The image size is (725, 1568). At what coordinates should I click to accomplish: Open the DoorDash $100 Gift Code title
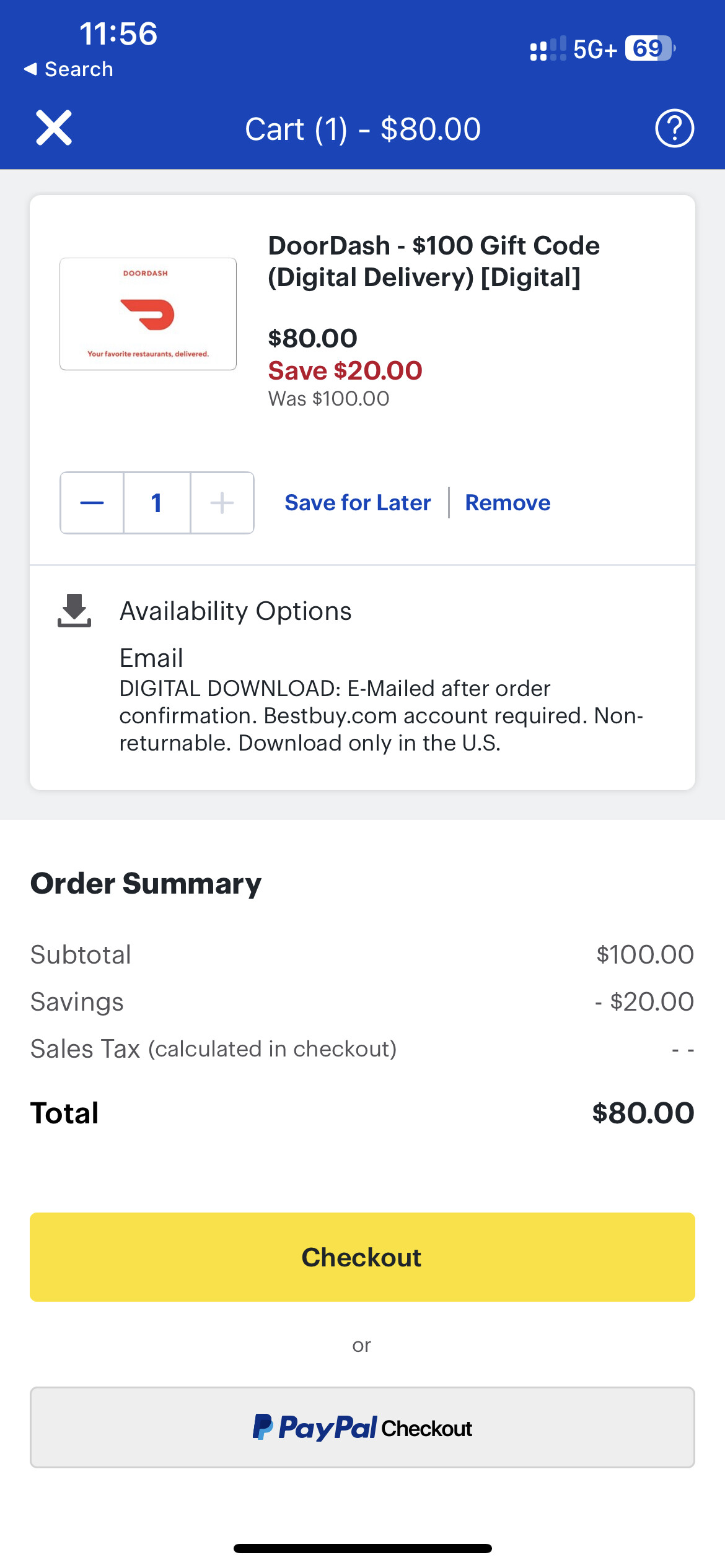click(434, 261)
